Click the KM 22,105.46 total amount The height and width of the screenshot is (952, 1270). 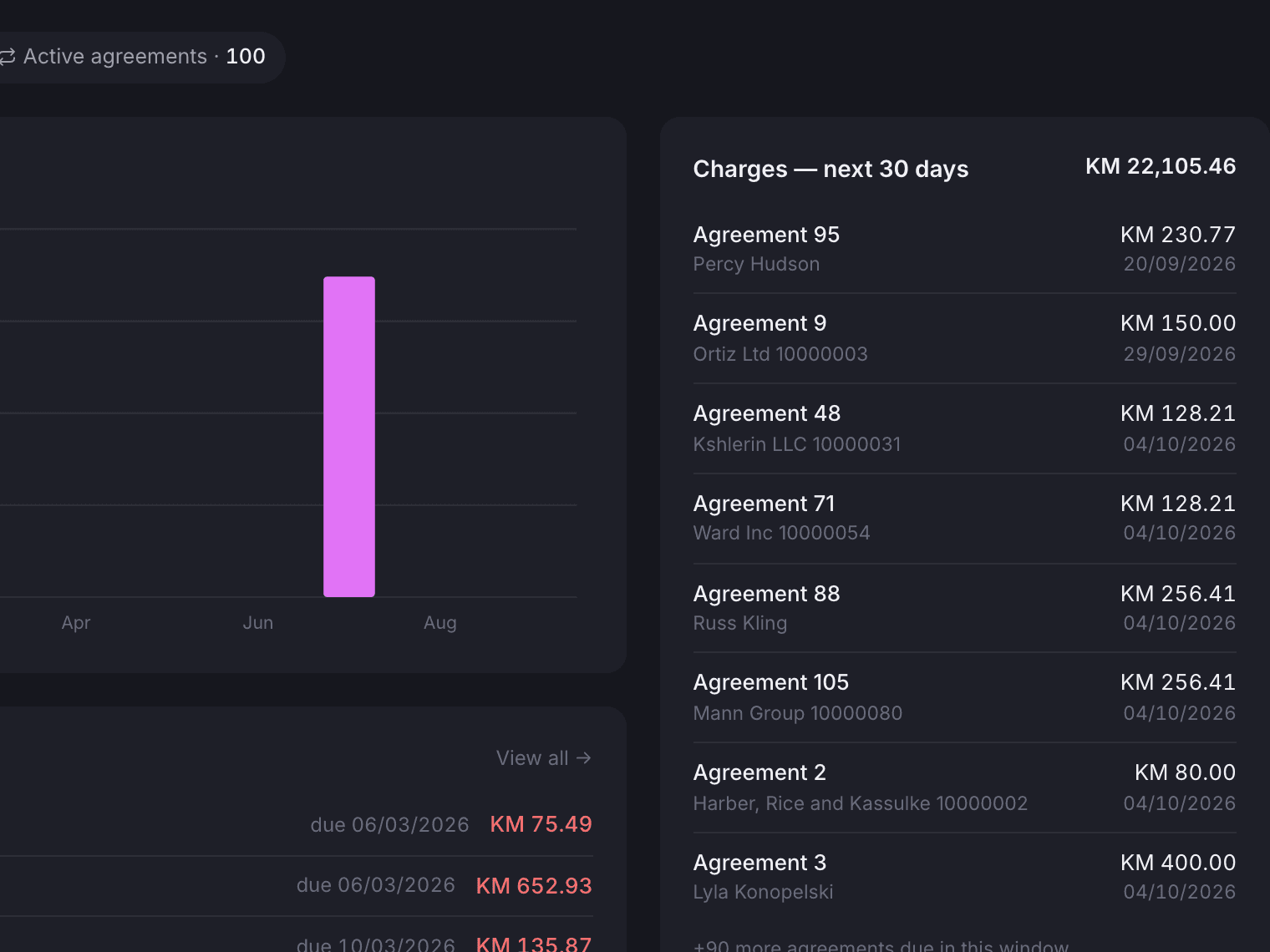[1161, 166]
